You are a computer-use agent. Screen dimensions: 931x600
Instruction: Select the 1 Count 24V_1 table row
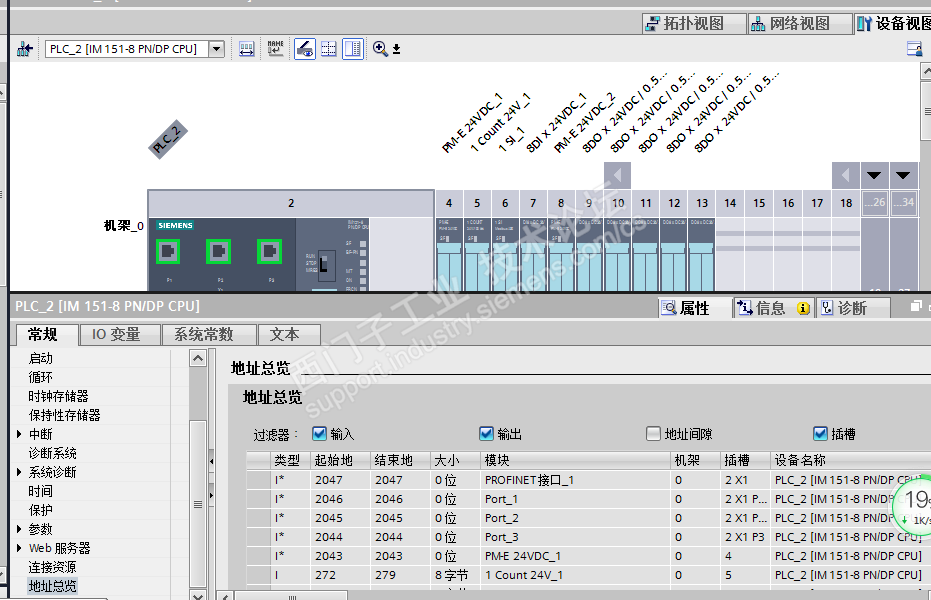coord(588,575)
